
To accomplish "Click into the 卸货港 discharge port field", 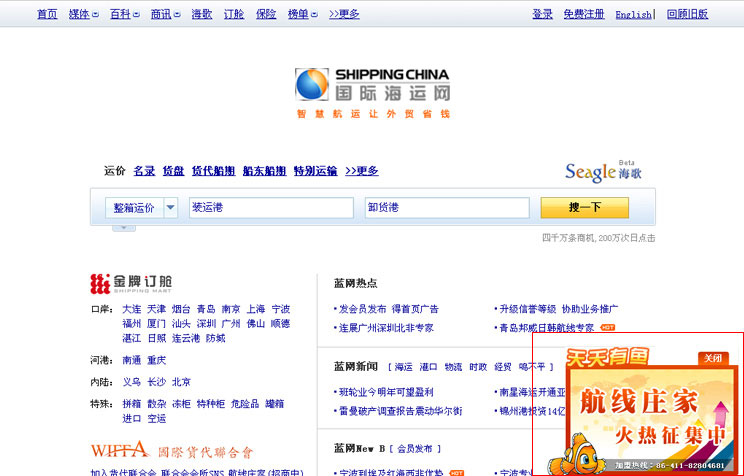I will [x=447, y=208].
